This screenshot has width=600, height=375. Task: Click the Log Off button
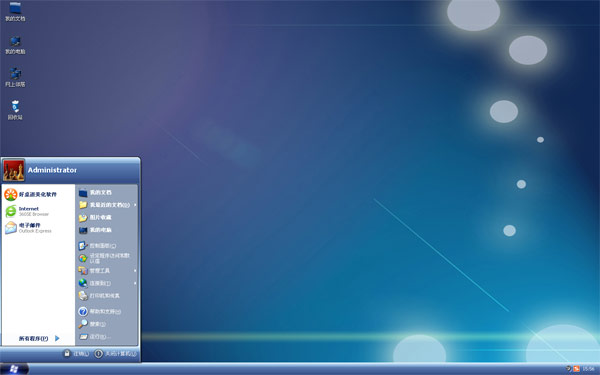(x=77, y=354)
